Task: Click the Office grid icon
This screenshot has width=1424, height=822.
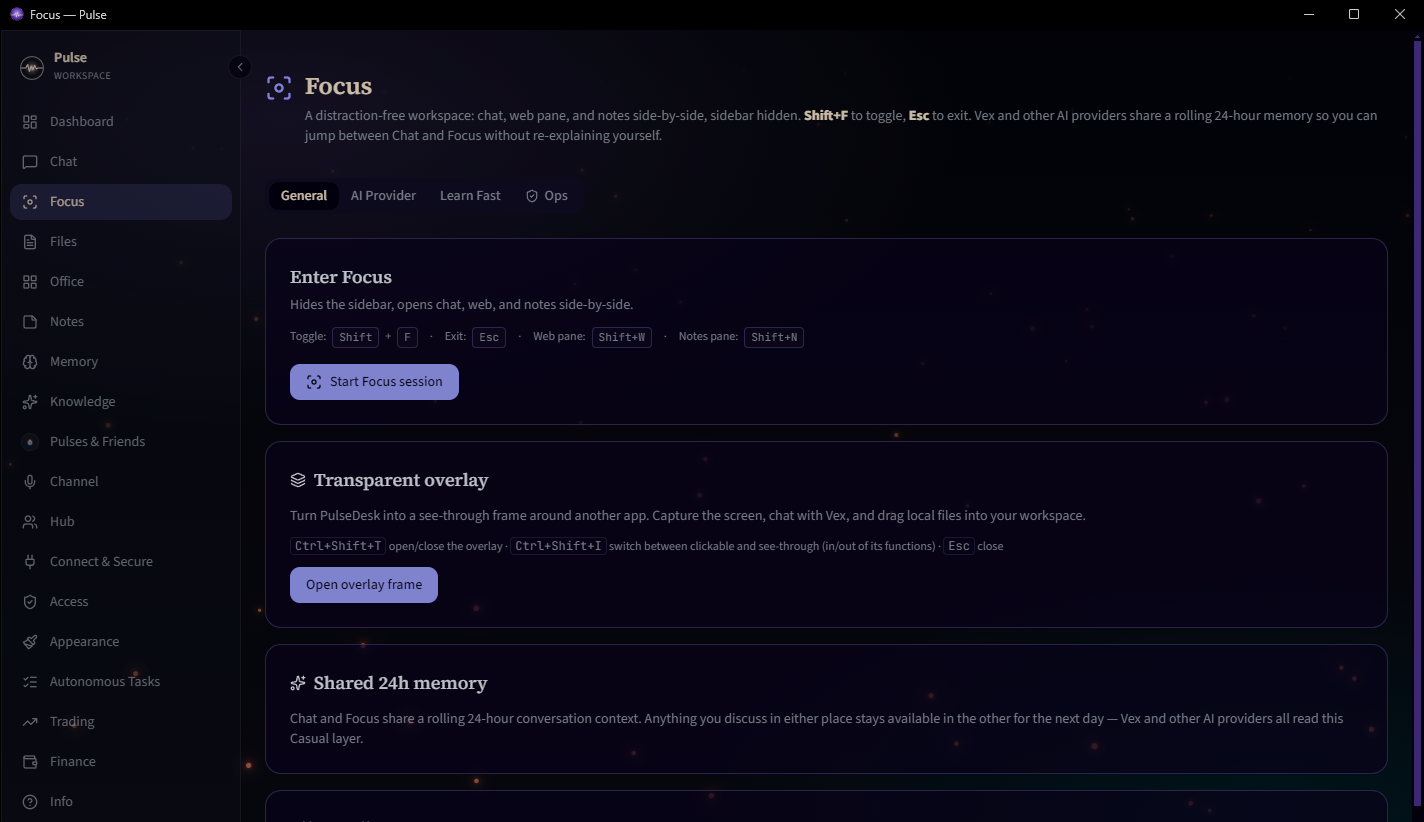Action: 30,282
